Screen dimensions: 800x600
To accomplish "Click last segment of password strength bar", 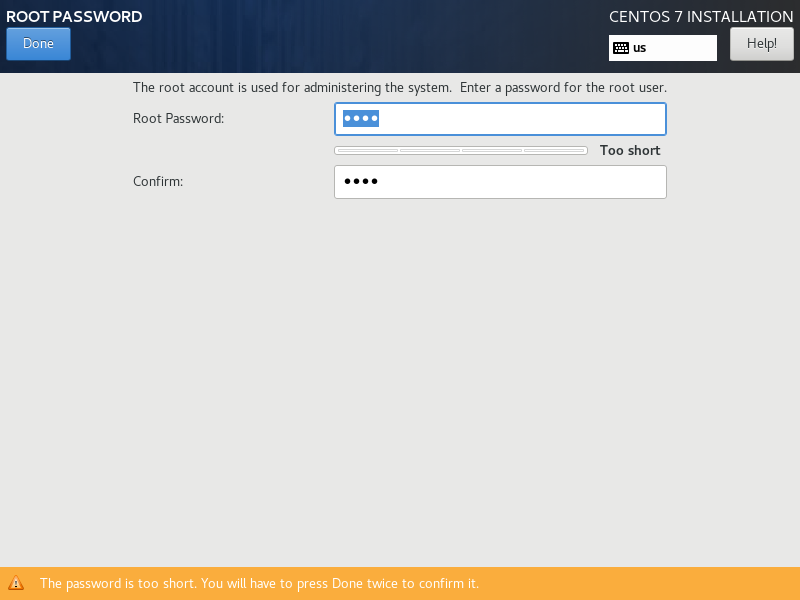I will [554, 151].
